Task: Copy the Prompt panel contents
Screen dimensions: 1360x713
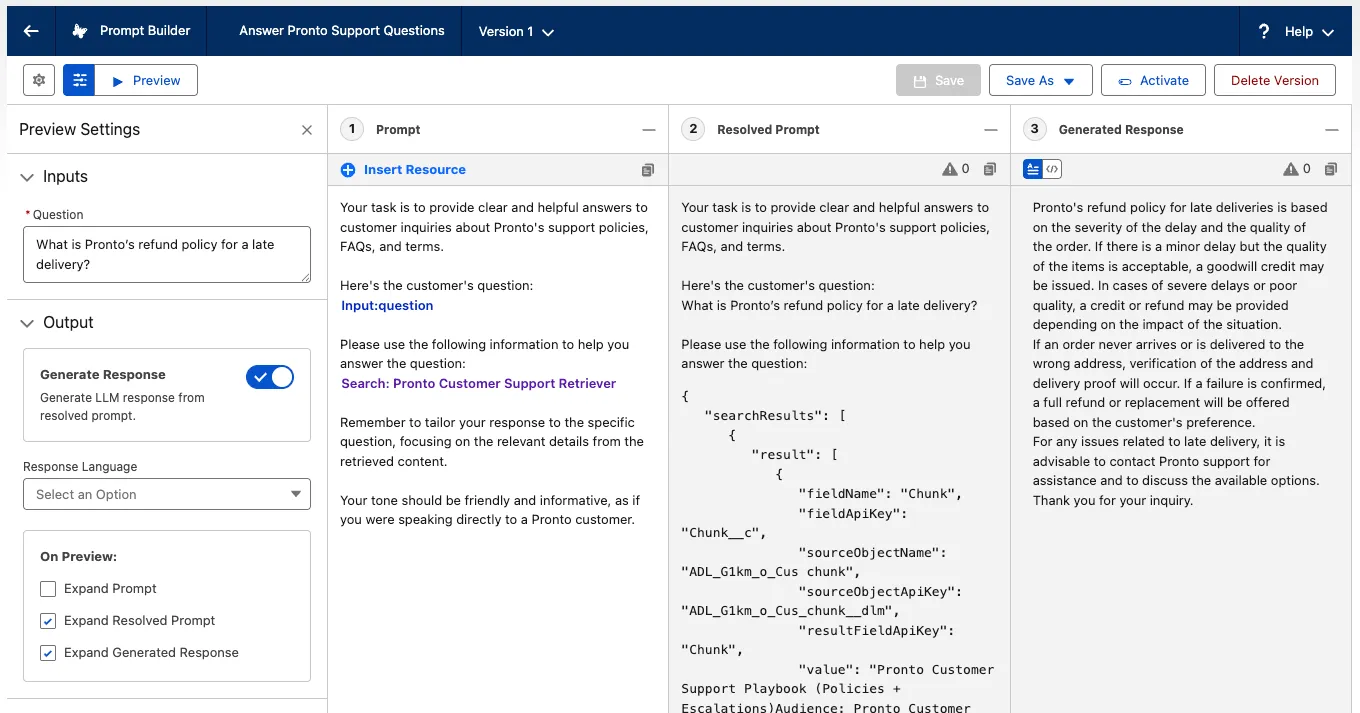Action: pyautogui.click(x=648, y=170)
